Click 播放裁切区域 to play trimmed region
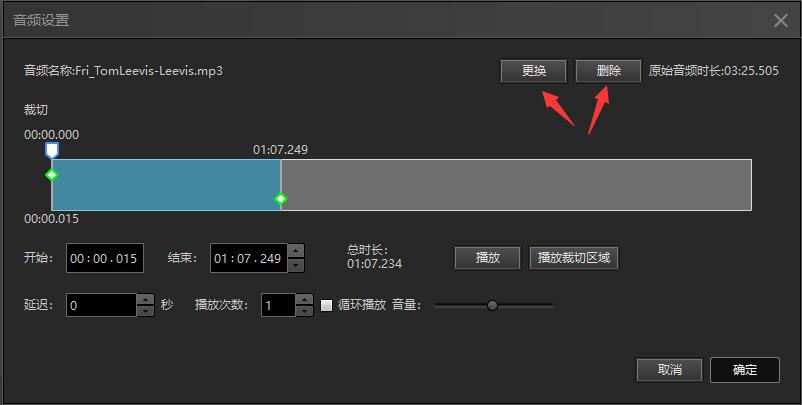This screenshot has width=802, height=405. click(x=574, y=258)
